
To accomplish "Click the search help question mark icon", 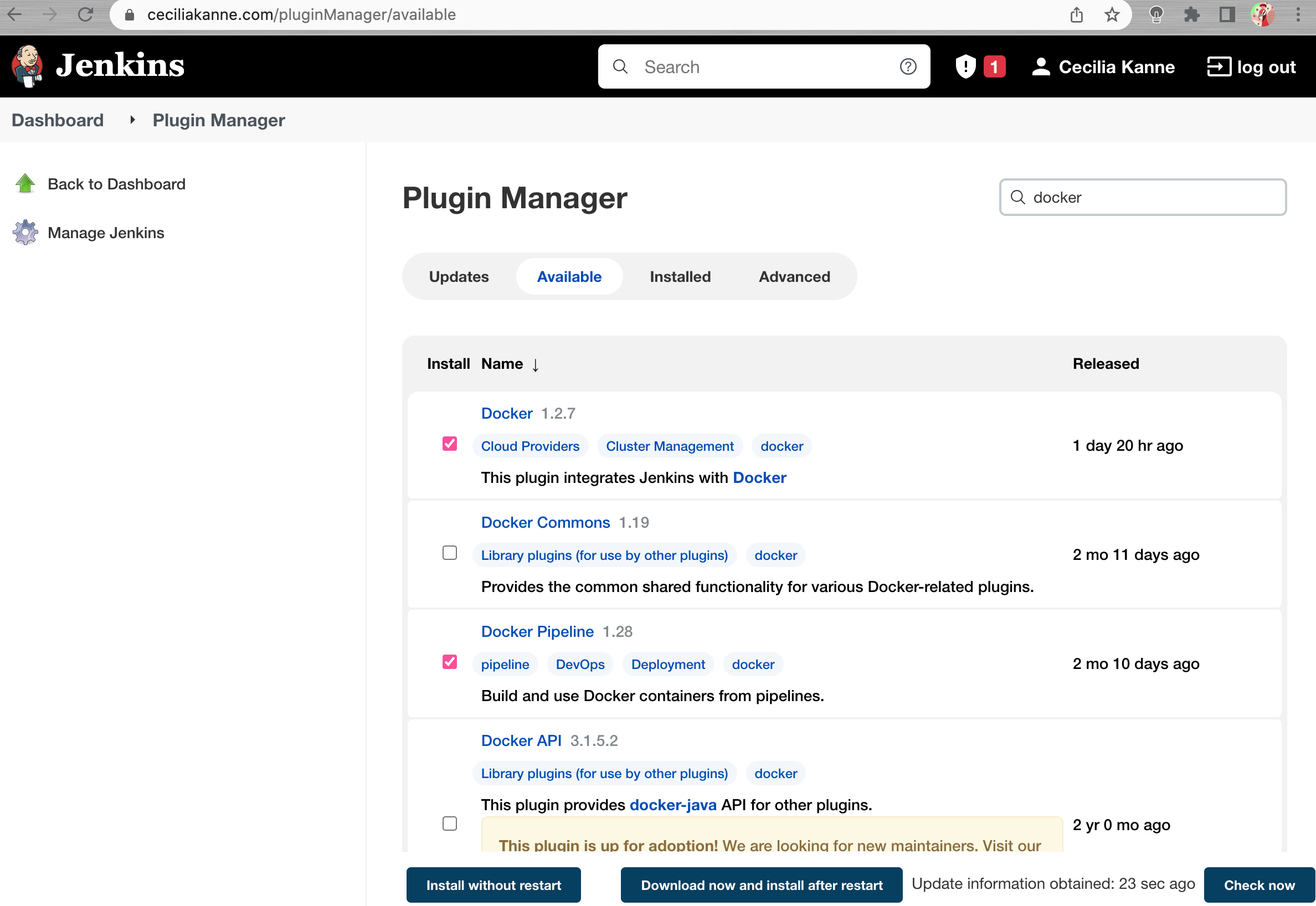I will click(908, 66).
